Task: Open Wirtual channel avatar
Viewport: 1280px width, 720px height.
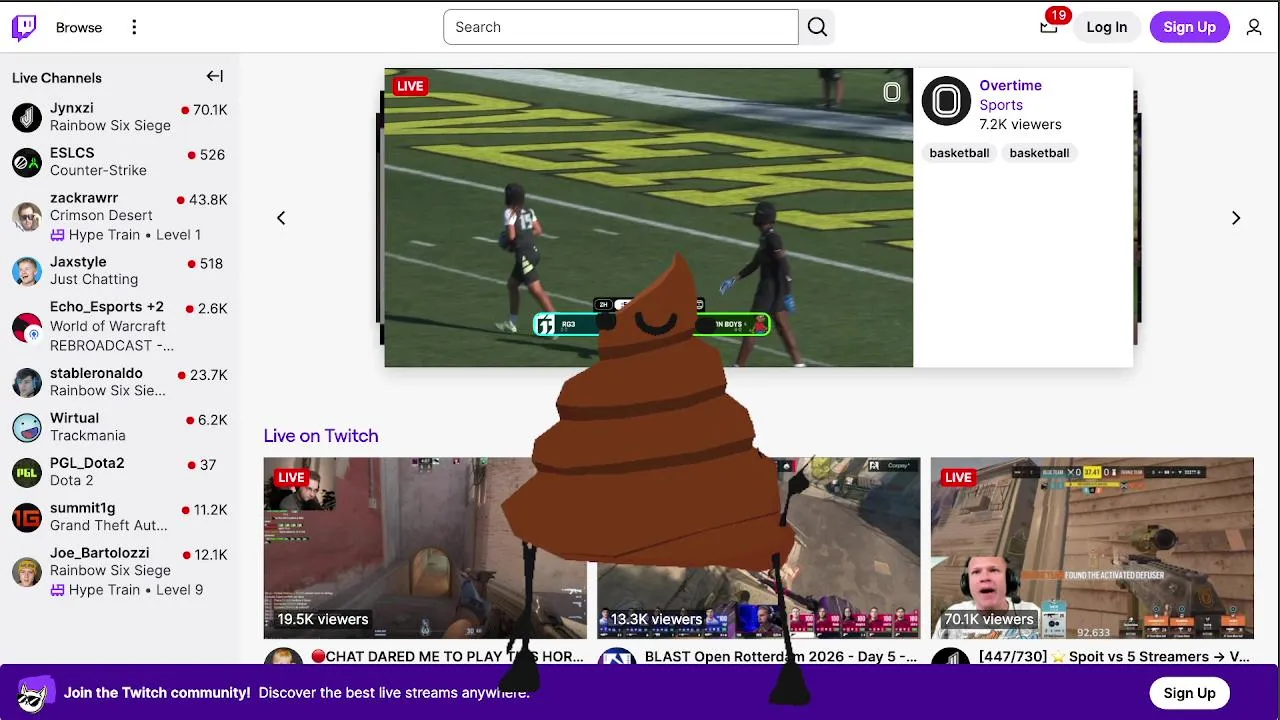Action: coord(27,427)
